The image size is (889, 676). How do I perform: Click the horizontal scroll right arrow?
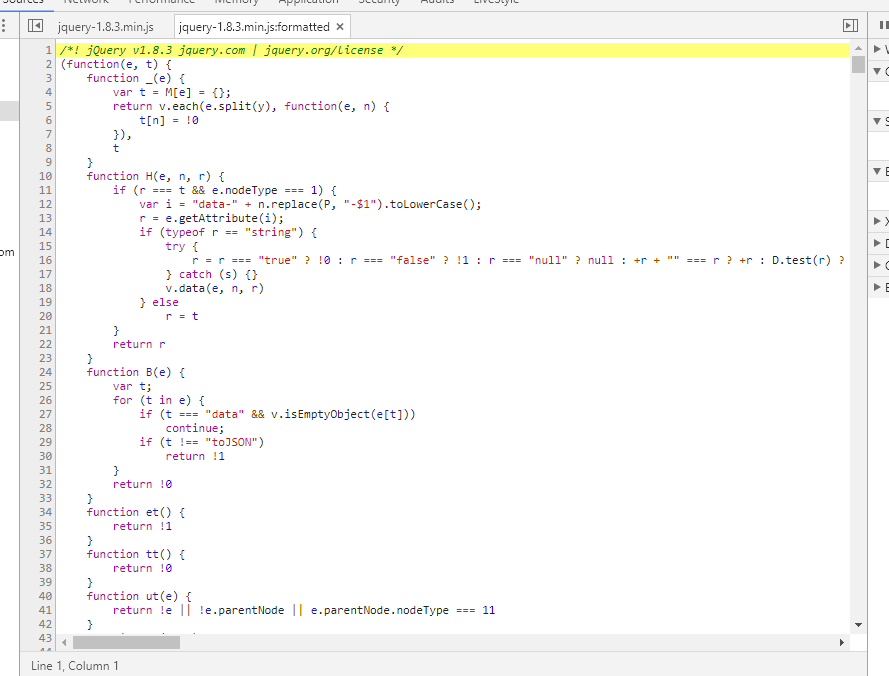841,642
